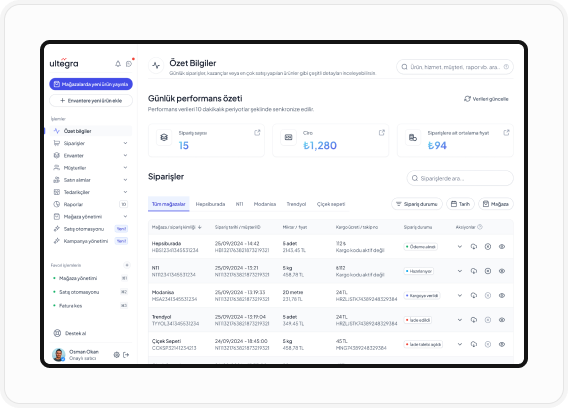Open the messages chat icon
The image size is (568, 408).
tap(129, 64)
